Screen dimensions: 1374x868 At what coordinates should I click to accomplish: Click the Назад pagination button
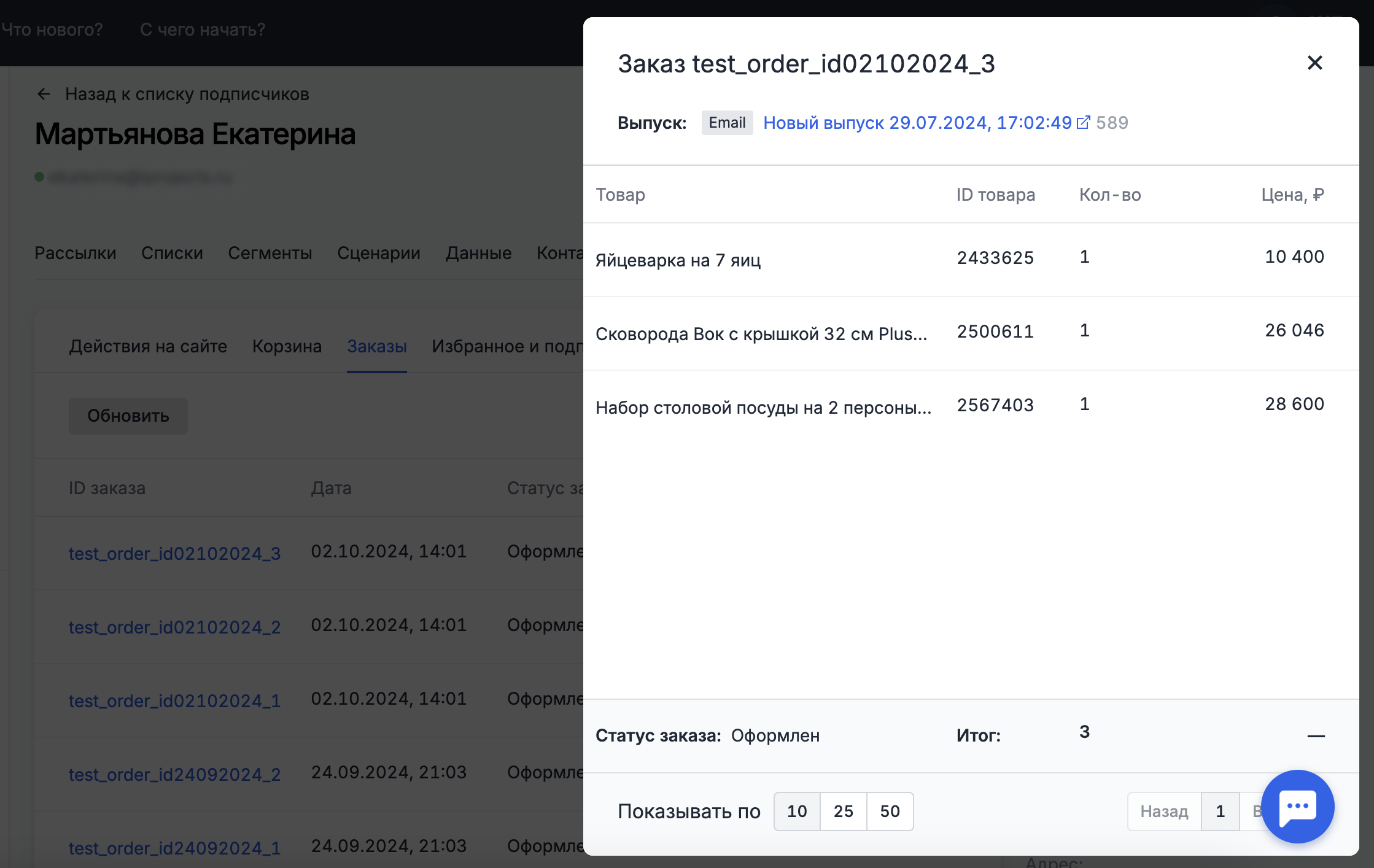pos(1164,812)
